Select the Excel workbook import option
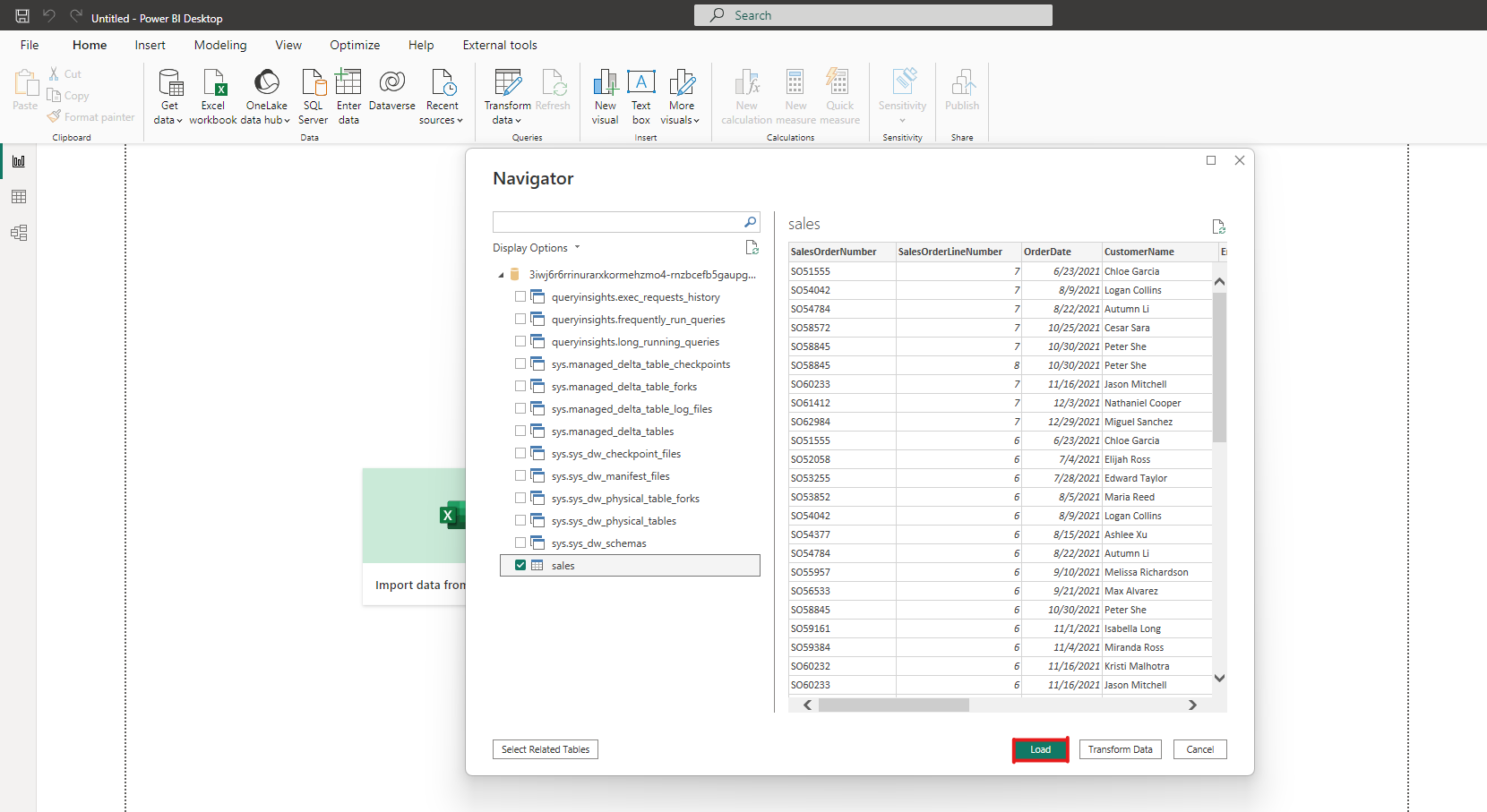The height and width of the screenshot is (812, 1487). point(213,96)
